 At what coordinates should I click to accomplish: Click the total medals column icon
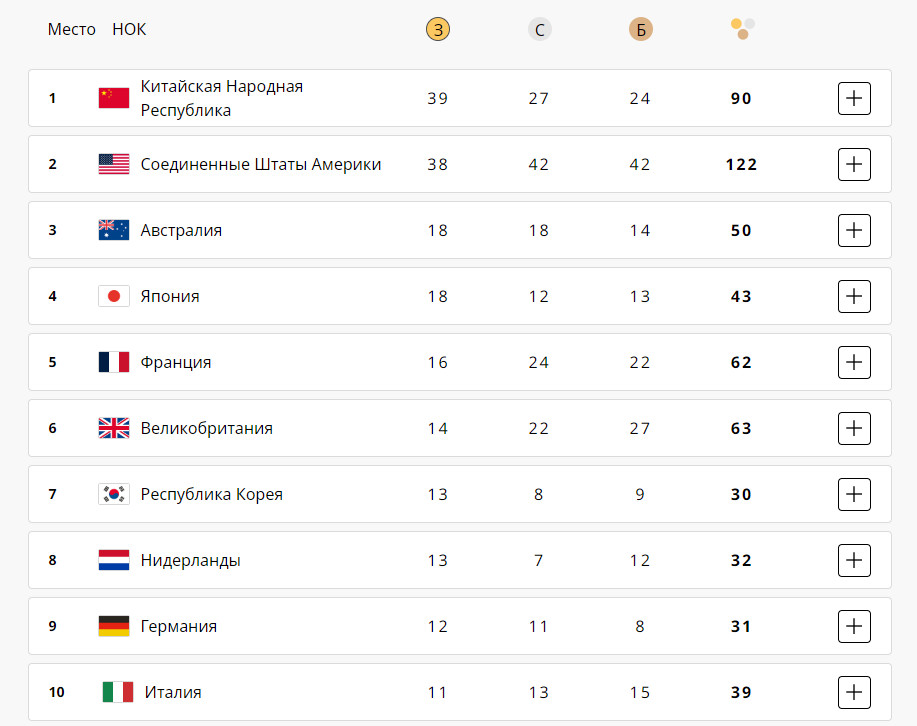tap(741, 28)
